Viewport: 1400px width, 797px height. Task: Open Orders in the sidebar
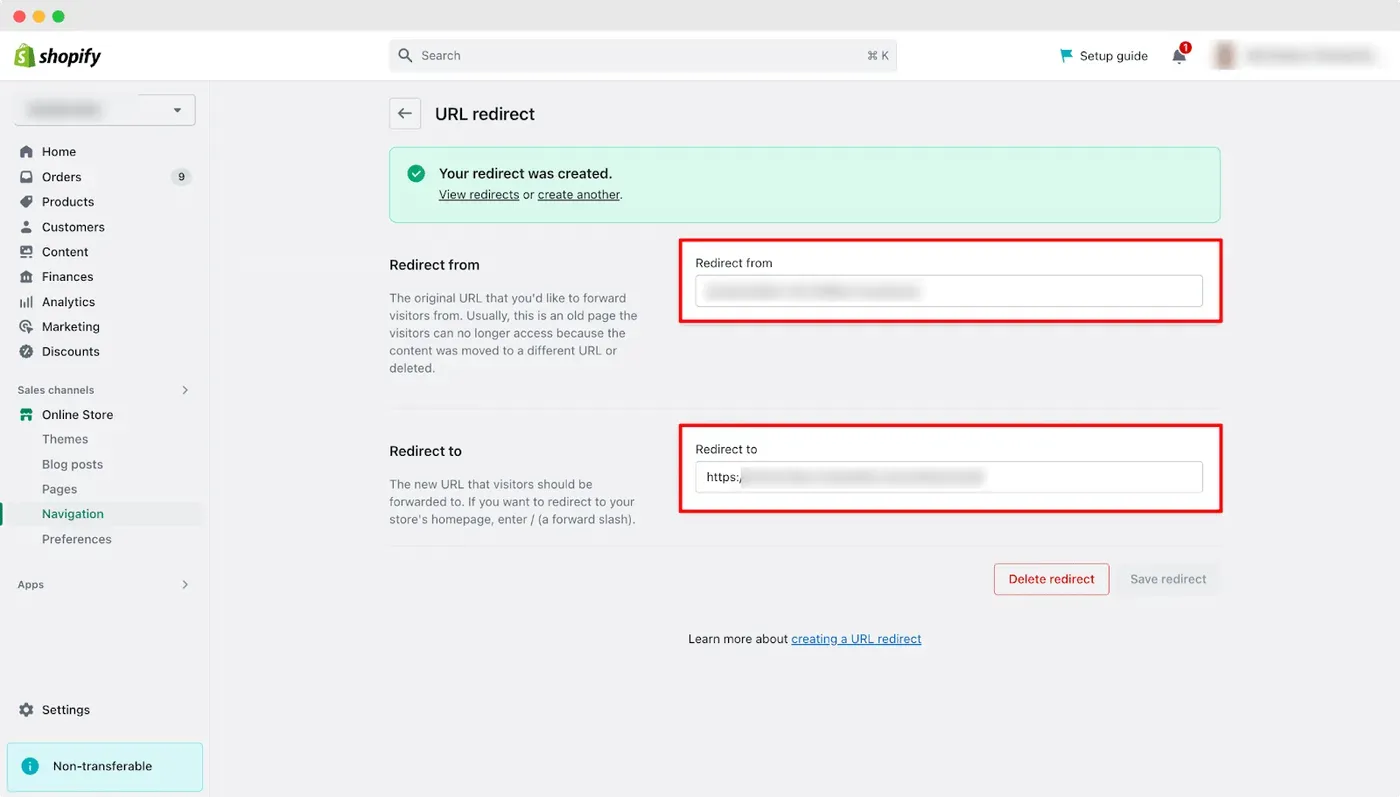click(62, 177)
